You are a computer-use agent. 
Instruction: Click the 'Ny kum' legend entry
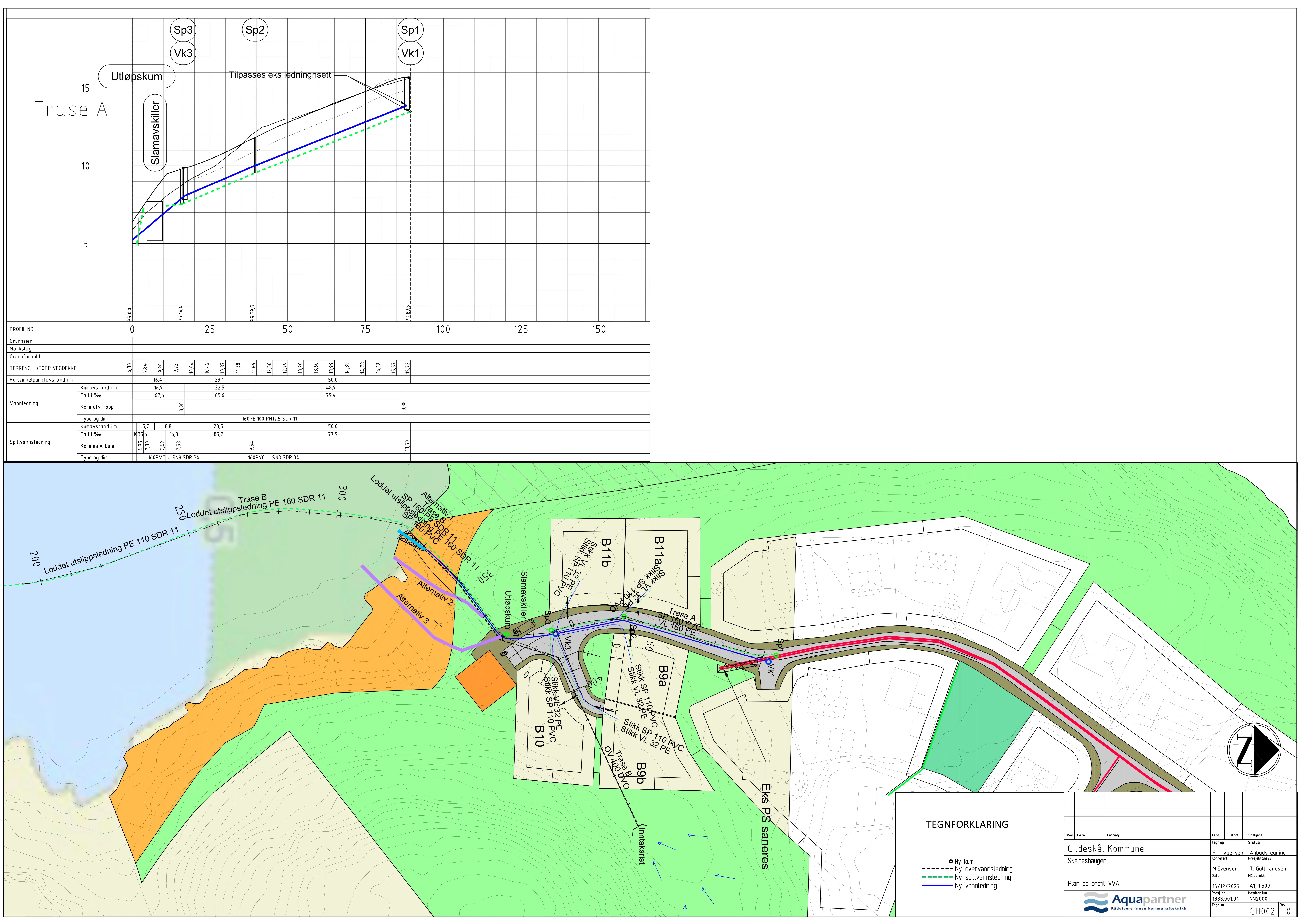(x=961, y=861)
